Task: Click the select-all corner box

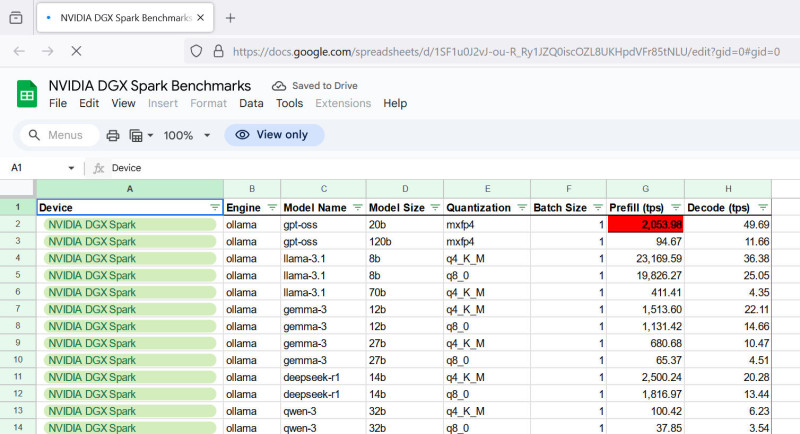Action: click(18, 188)
